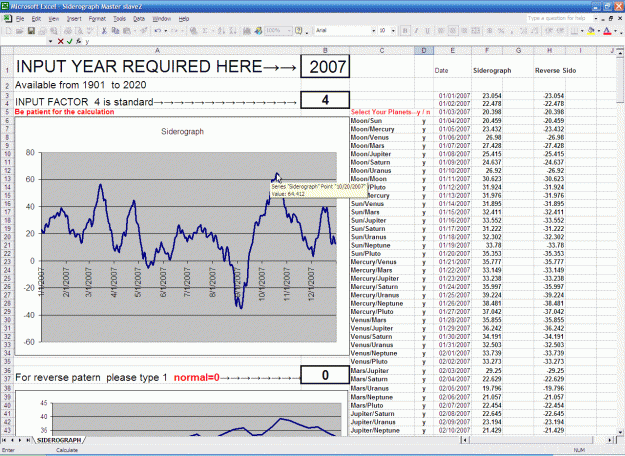Click the Currency style icon
The width and height of the screenshot is (625, 456).
tap(489, 31)
